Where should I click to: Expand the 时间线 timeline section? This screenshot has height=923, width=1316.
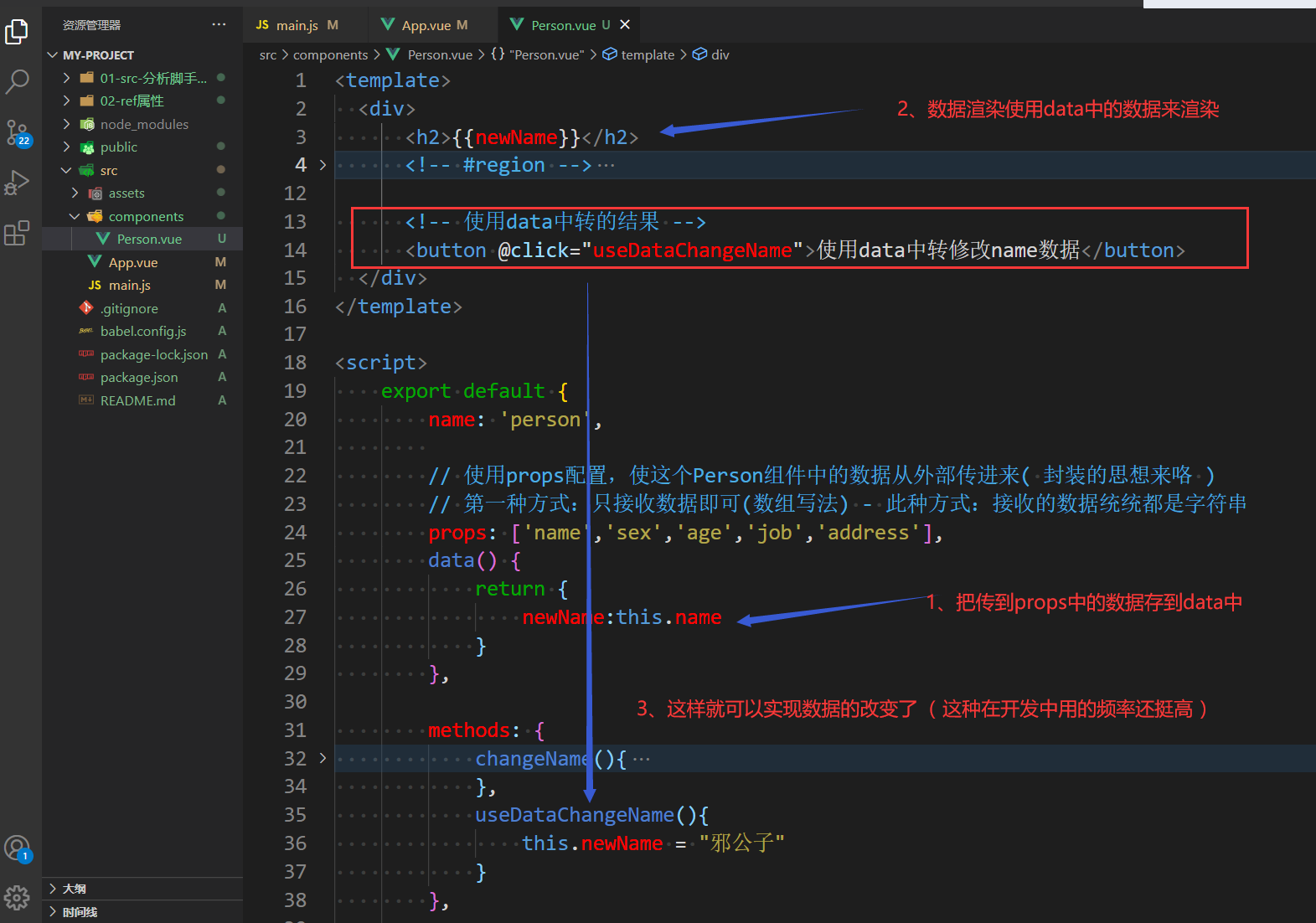click(142, 912)
